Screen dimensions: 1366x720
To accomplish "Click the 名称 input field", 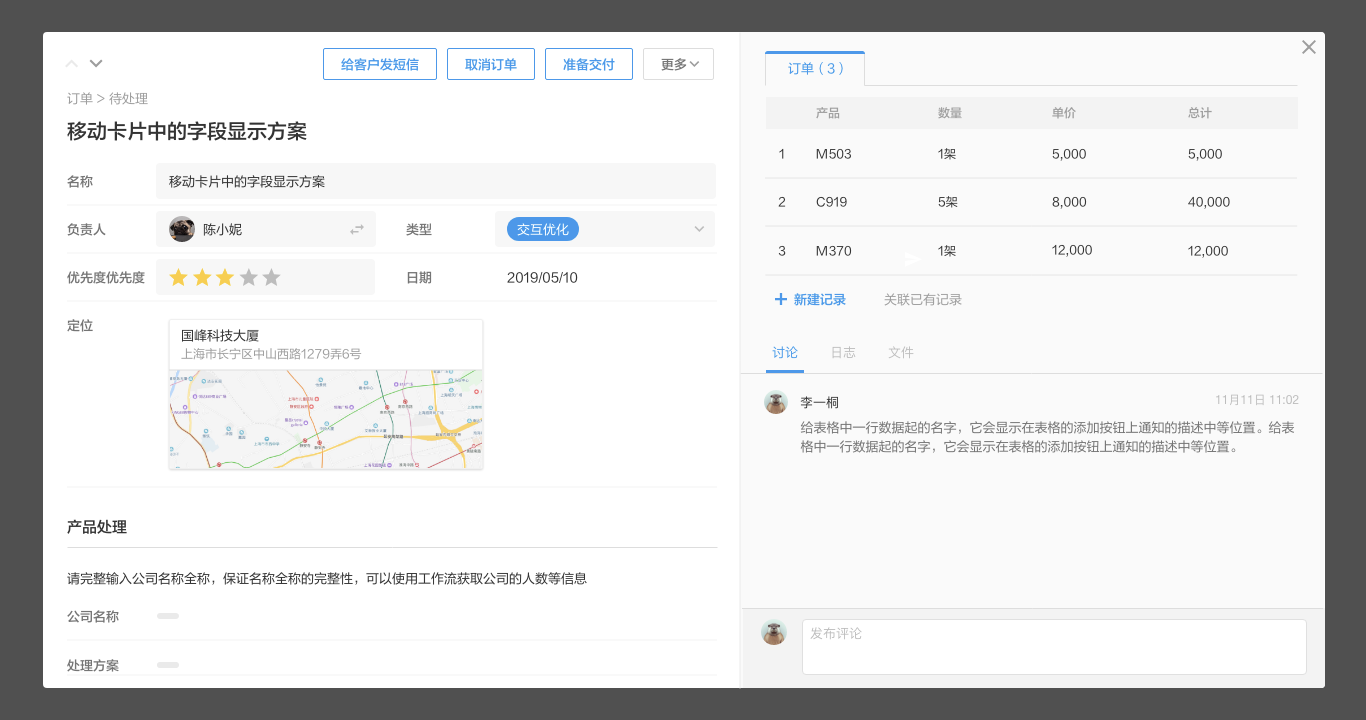I will pyautogui.click(x=436, y=181).
